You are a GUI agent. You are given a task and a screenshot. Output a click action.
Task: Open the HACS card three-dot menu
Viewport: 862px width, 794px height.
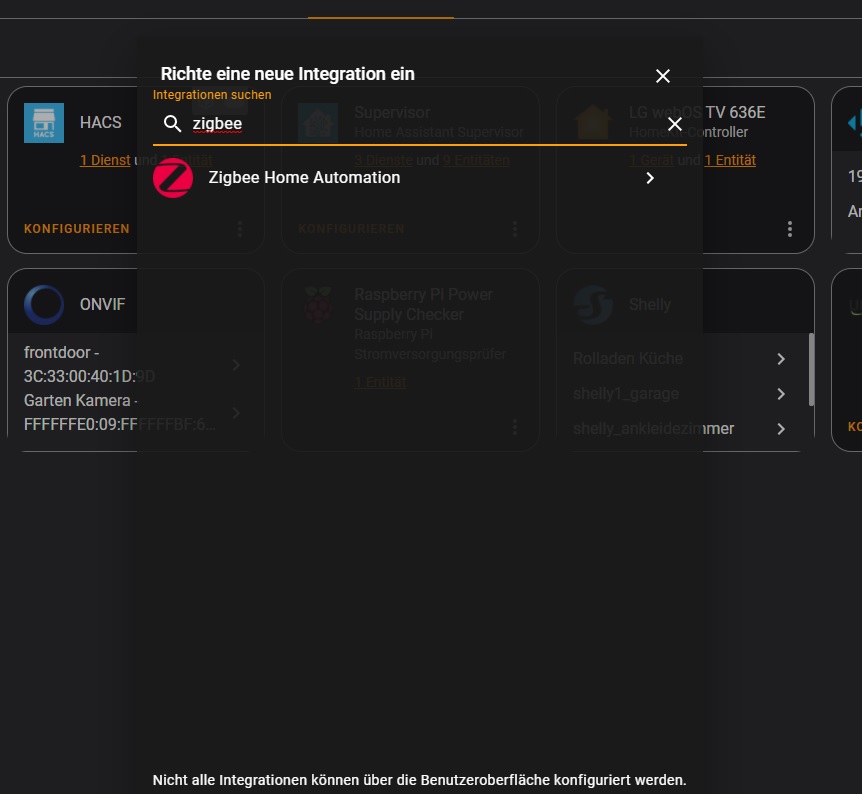click(x=240, y=229)
